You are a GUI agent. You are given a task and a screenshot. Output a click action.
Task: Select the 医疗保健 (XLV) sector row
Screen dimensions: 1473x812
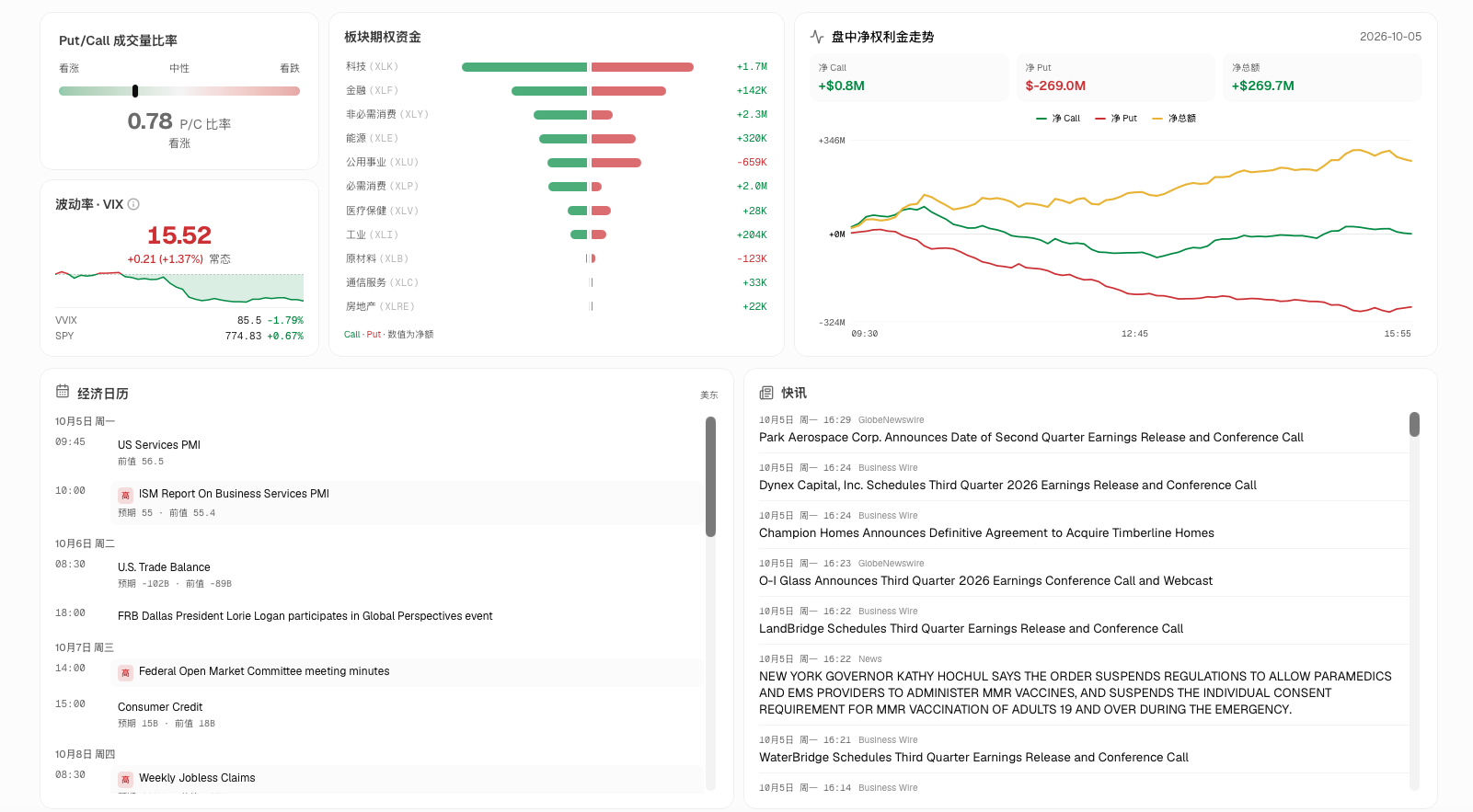pos(557,212)
